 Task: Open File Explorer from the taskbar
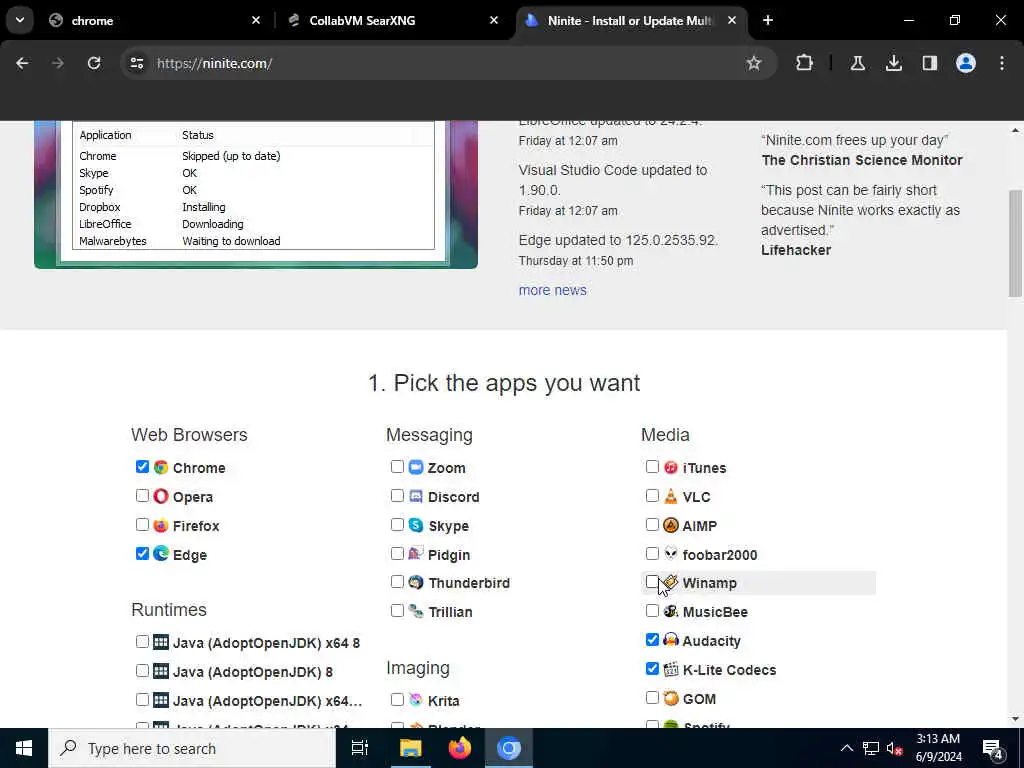(x=410, y=748)
